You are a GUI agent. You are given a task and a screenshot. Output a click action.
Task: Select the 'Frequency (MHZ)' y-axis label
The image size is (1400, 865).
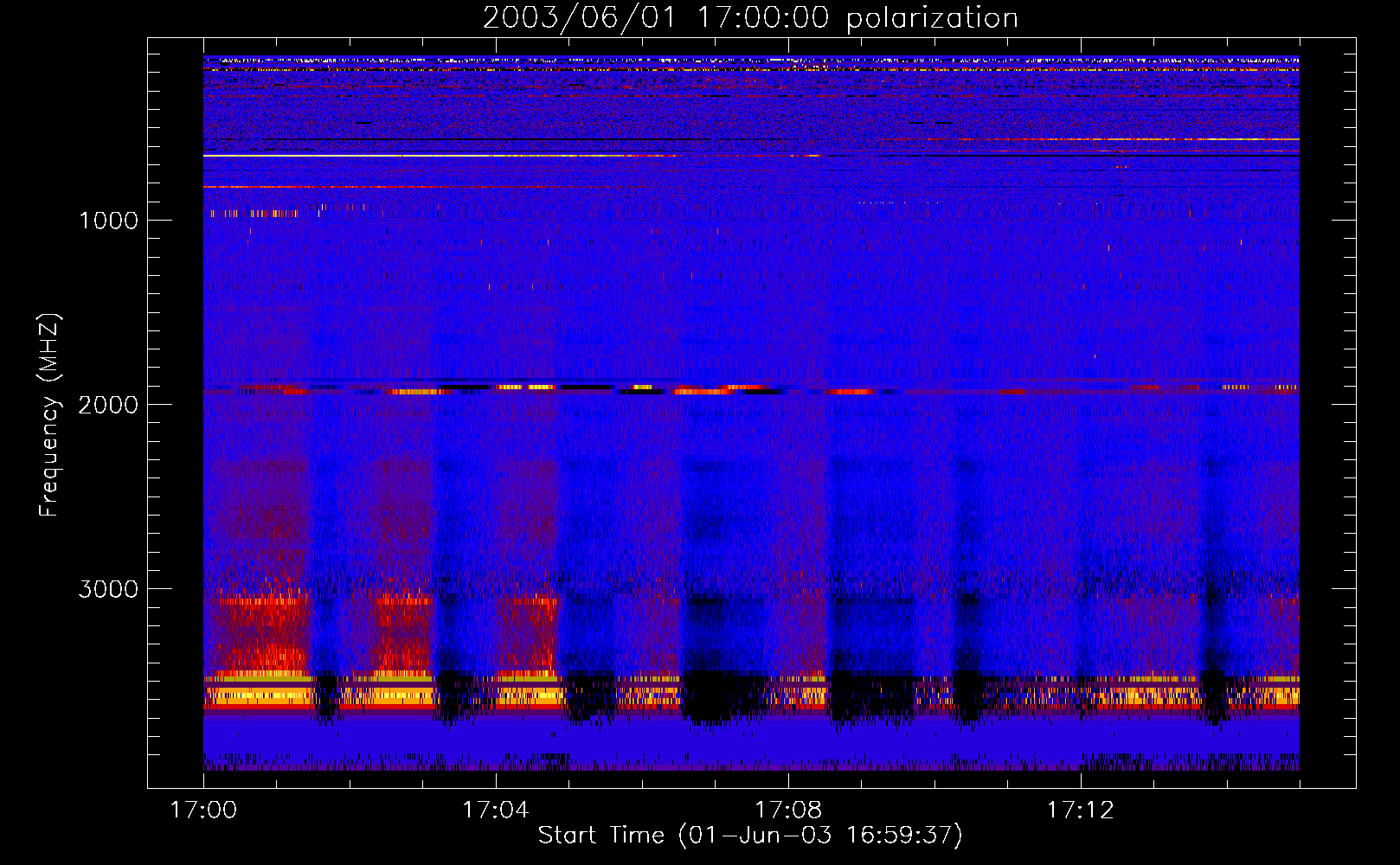[49, 415]
